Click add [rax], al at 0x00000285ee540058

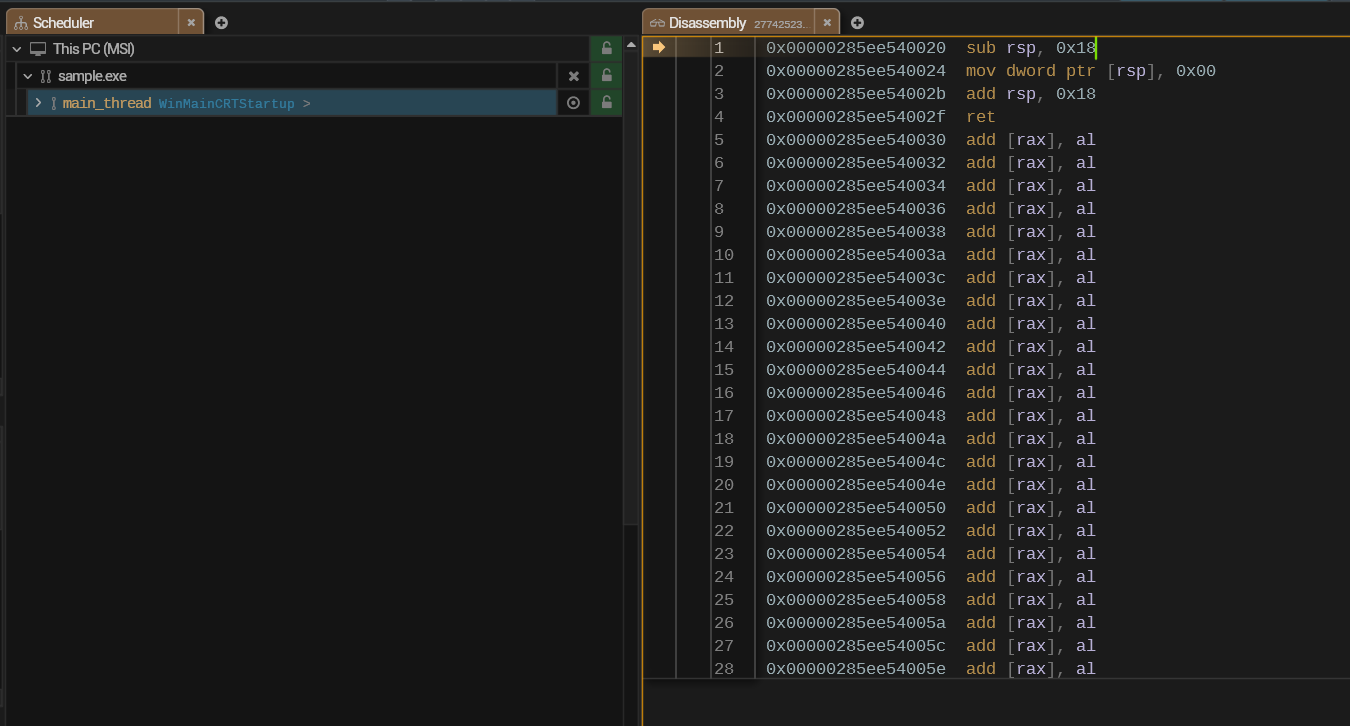click(1031, 600)
